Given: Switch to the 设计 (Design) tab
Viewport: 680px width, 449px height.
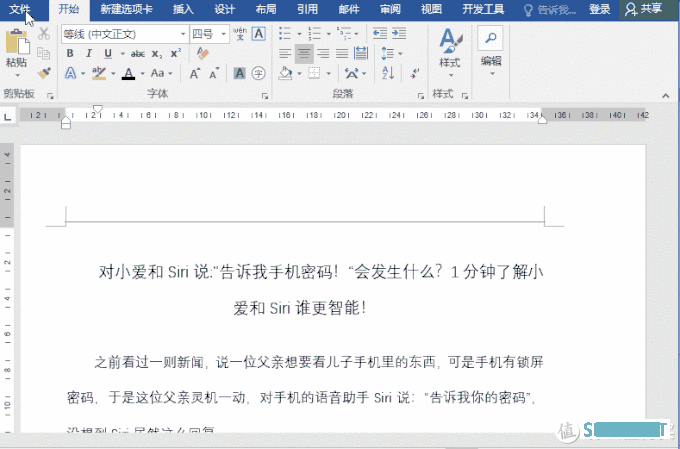Looking at the screenshot, I should tap(225, 9).
